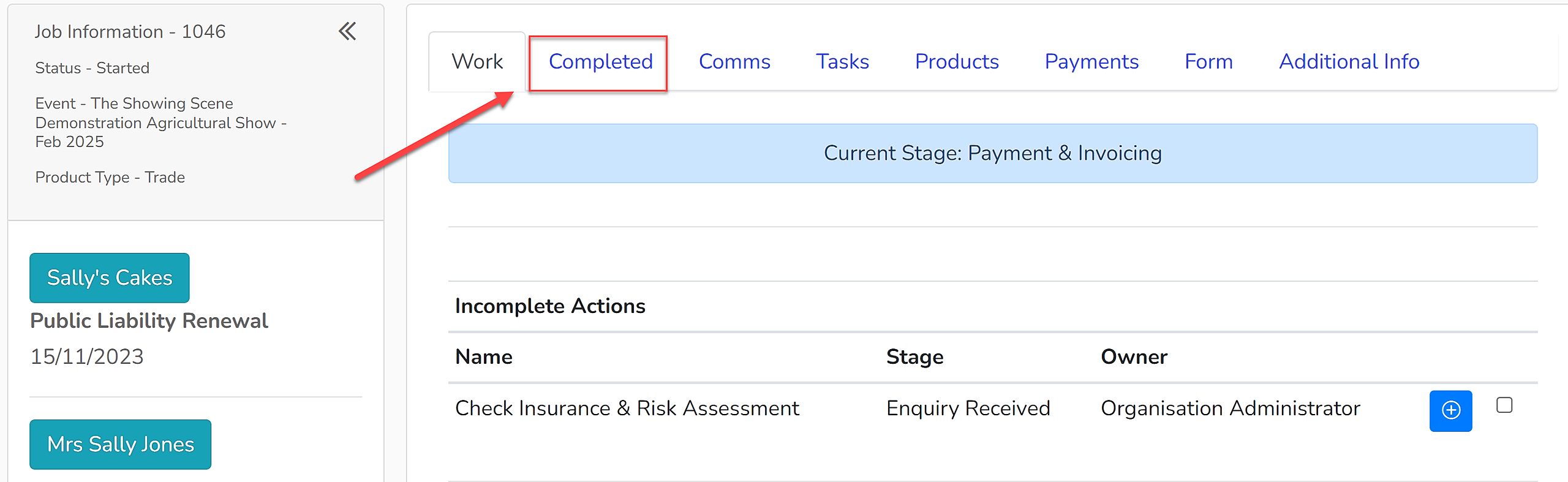1568x482 pixels.
Task: Go to the Tasks tab
Action: pyautogui.click(x=842, y=61)
